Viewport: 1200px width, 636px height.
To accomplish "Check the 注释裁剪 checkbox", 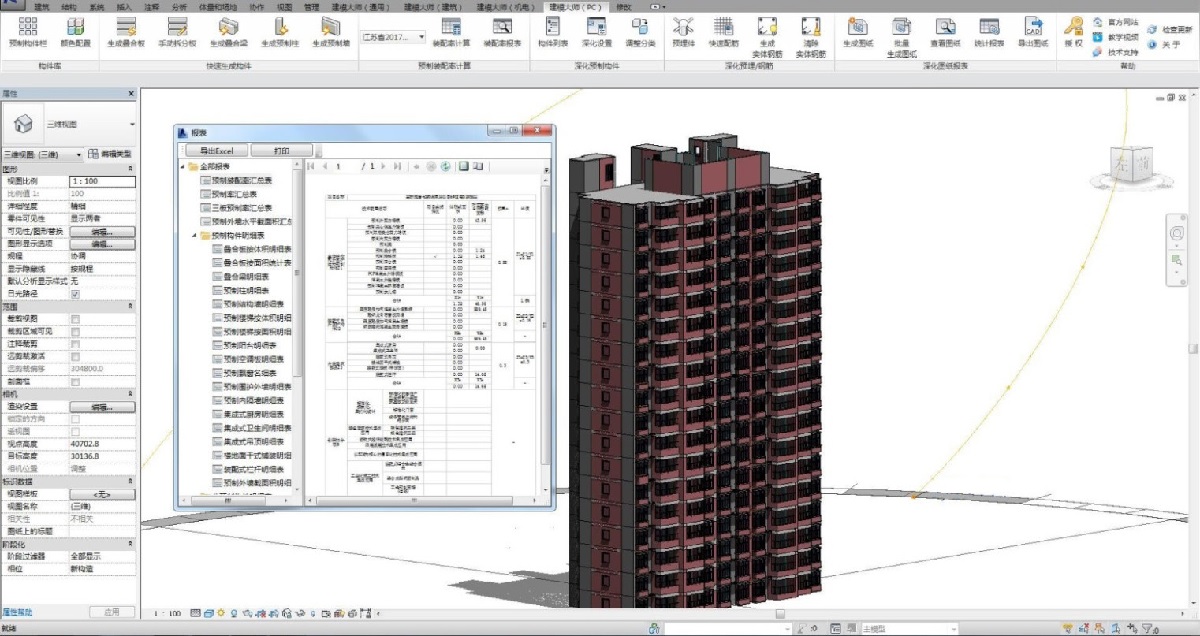I will point(75,344).
